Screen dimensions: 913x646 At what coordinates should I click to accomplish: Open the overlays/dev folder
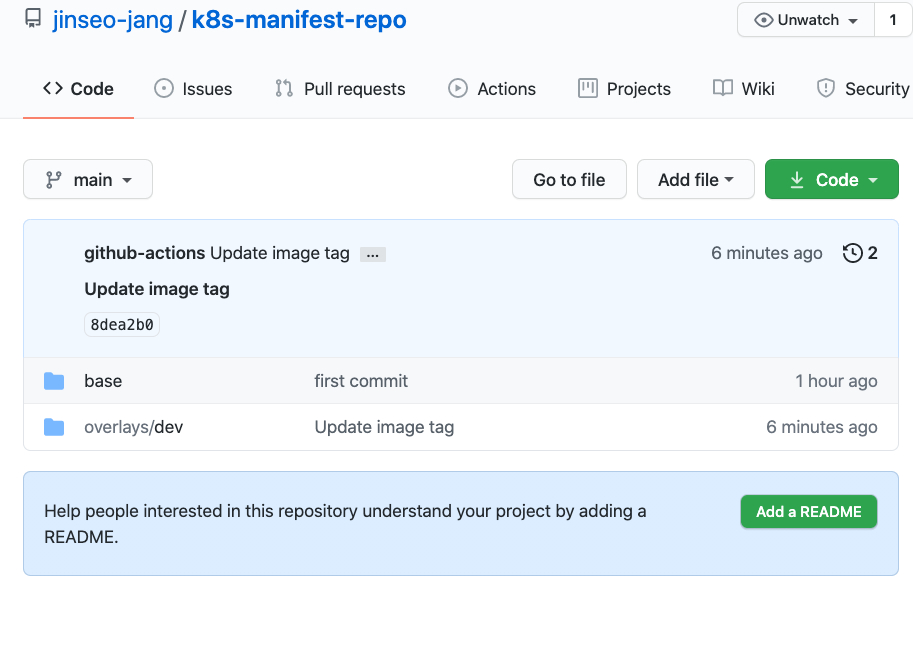133,427
